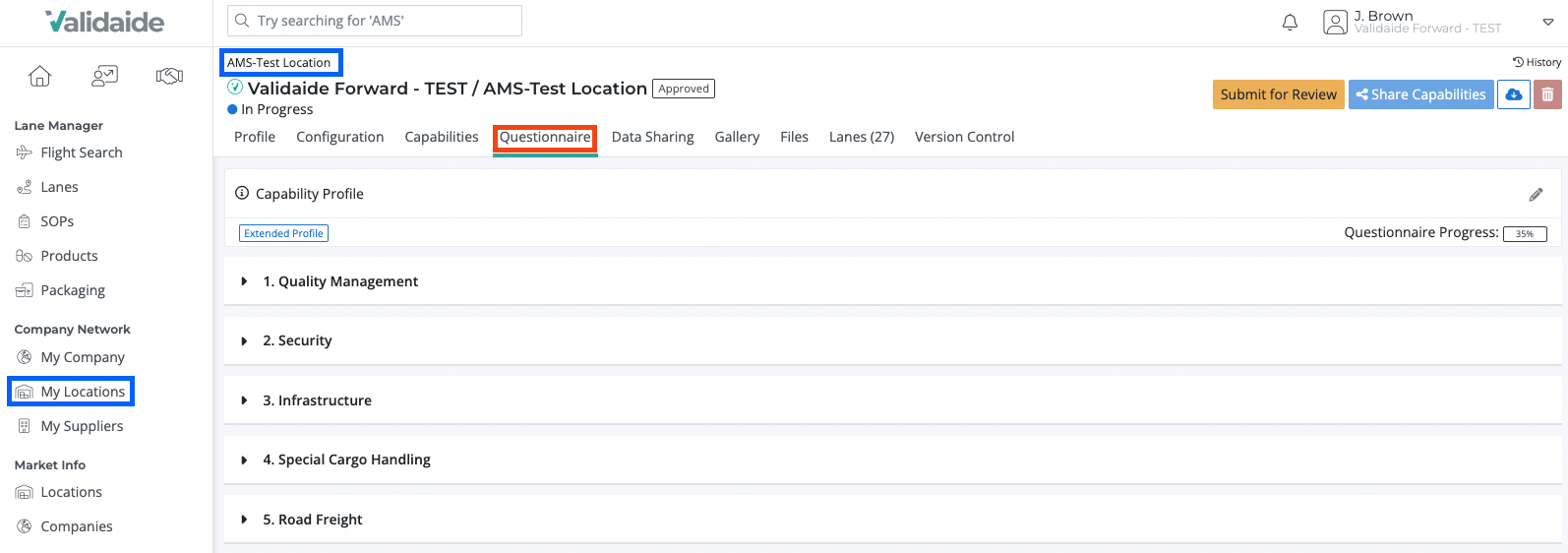The width and height of the screenshot is (1568, 553).
Task: Click the Products icon in sidebar
Action: pos(25,256)
